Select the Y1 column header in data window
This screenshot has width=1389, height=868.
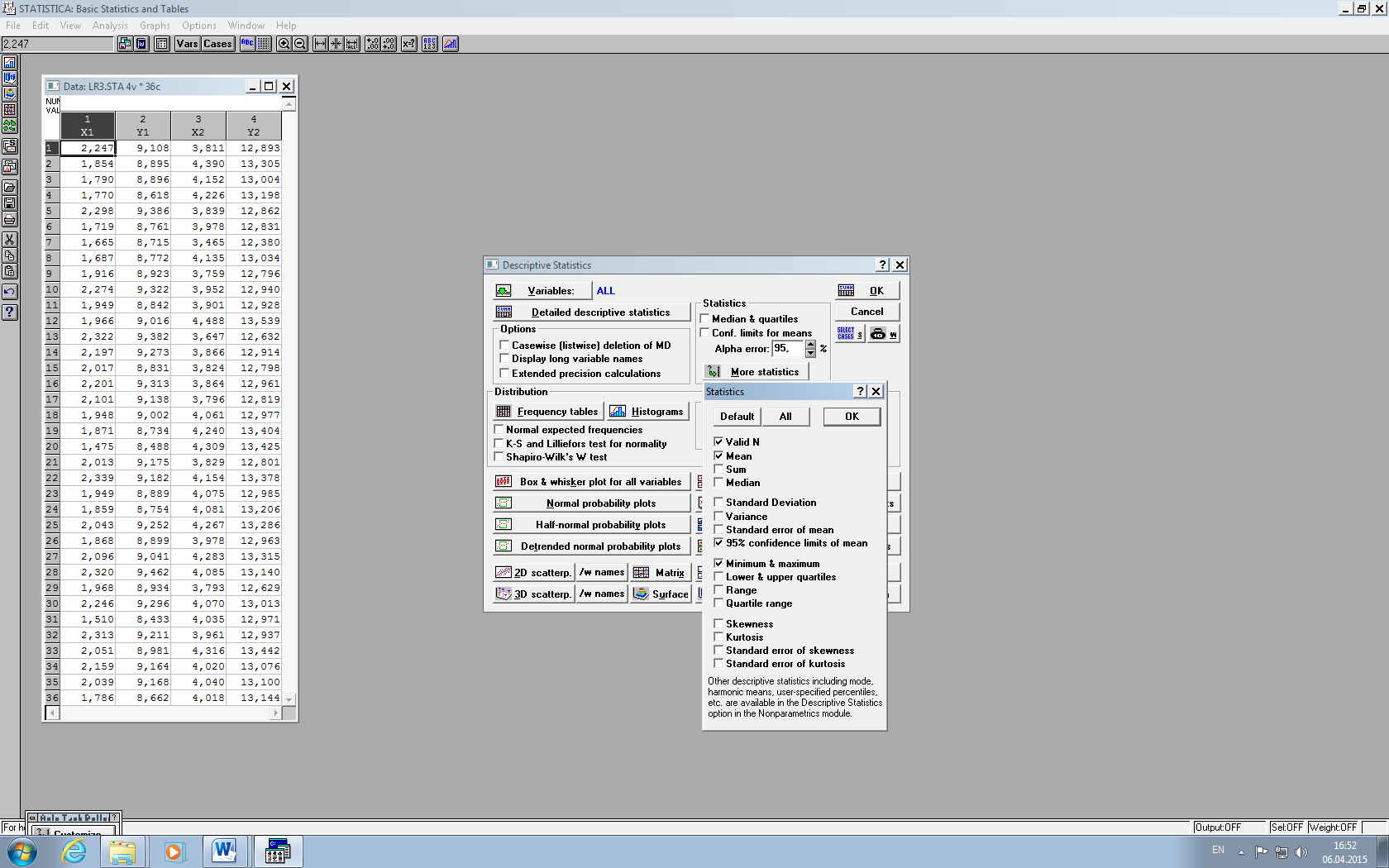143,126
